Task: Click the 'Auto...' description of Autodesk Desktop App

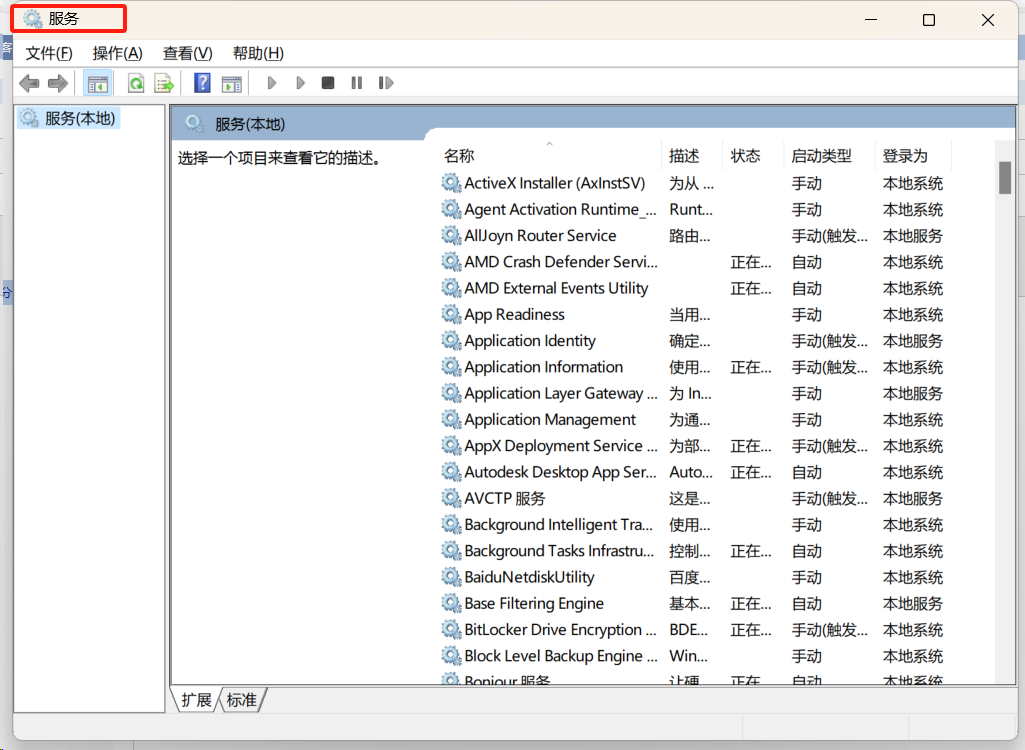Action: (691, 472)
